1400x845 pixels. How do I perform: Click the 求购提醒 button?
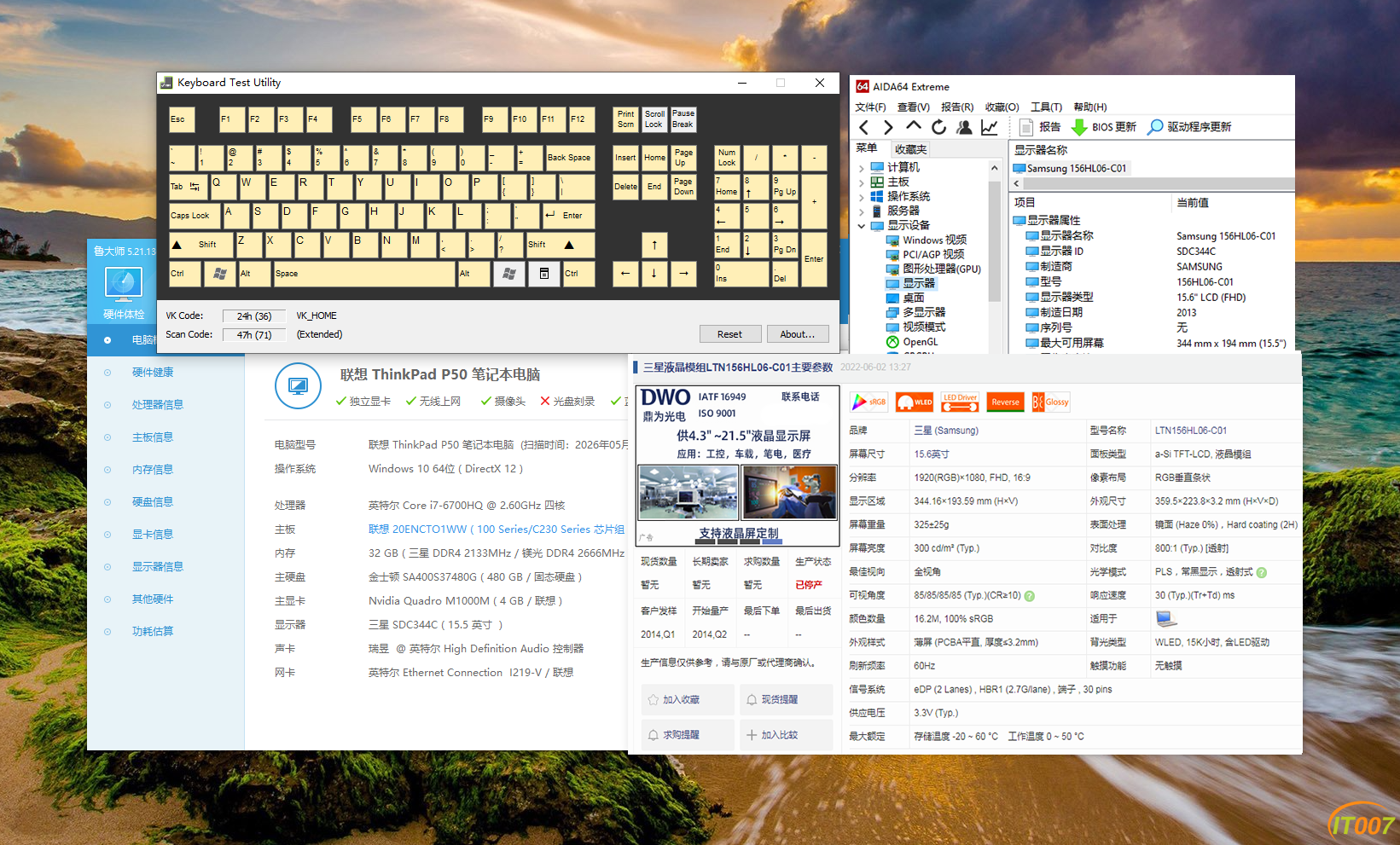(x=688, y=735)
